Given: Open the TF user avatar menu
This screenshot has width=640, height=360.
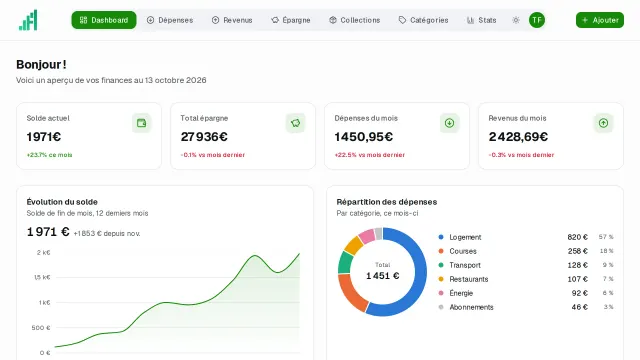Looking at the screenshot, I should [537, 20].
